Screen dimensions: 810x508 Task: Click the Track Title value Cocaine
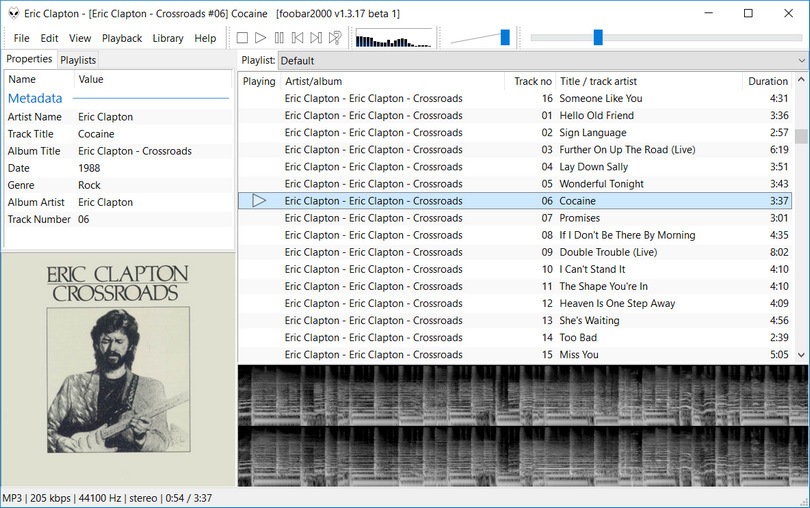click(x=96, y=134)
